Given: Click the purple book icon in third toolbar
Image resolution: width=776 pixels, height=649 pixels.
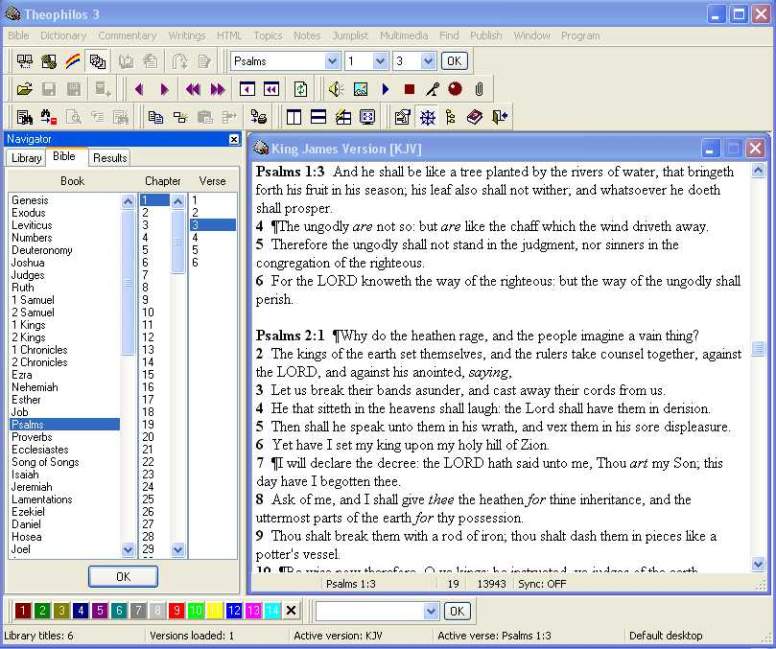Looking at the screenshot, I should 475,117.
